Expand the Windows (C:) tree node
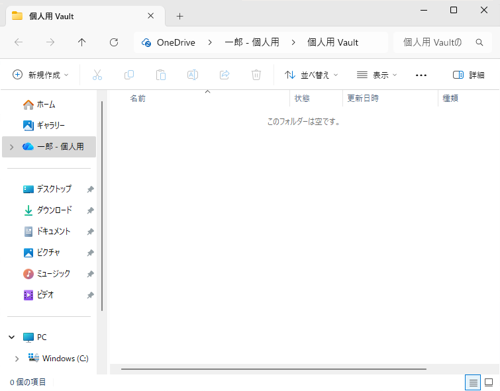 (x=17, y=359)
